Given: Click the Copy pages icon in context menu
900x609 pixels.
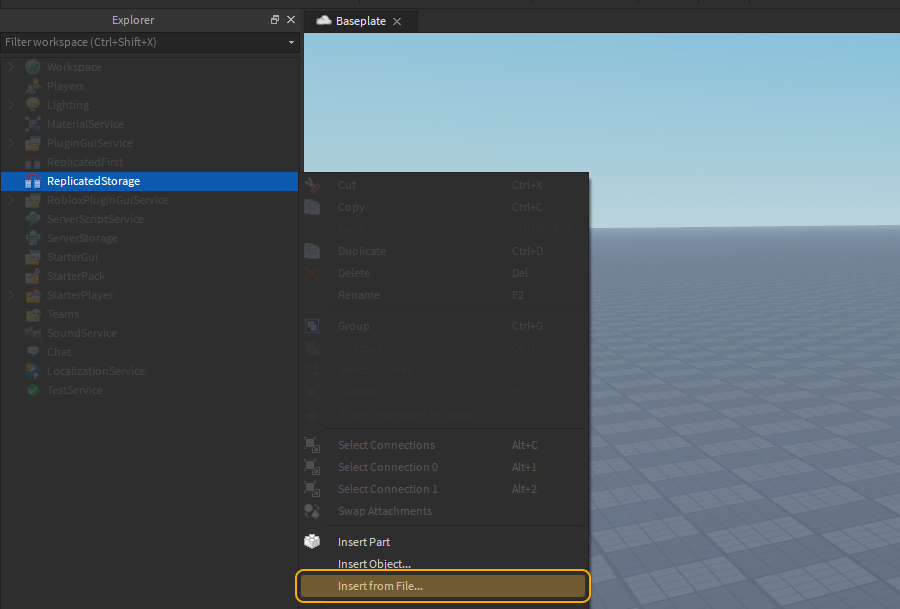Looking at the screenshot, I should [312, 207].
